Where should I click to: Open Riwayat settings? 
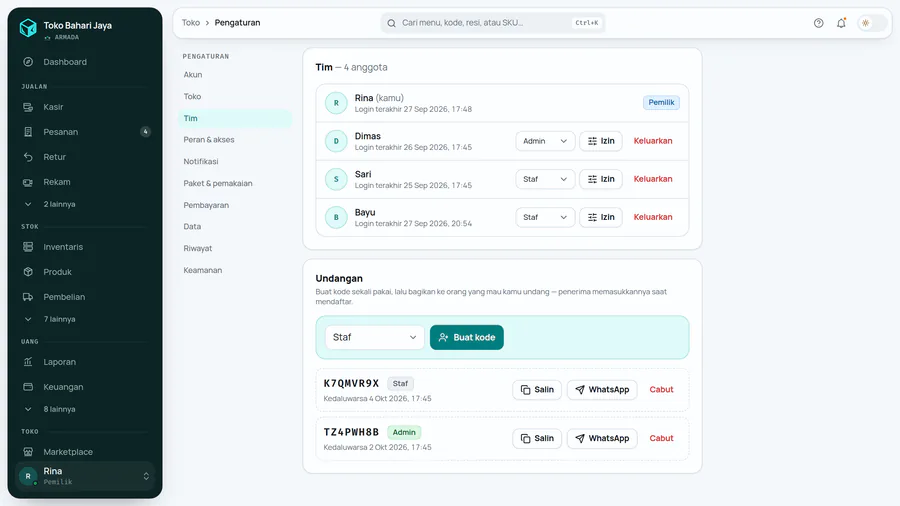(x=235, y=248)
